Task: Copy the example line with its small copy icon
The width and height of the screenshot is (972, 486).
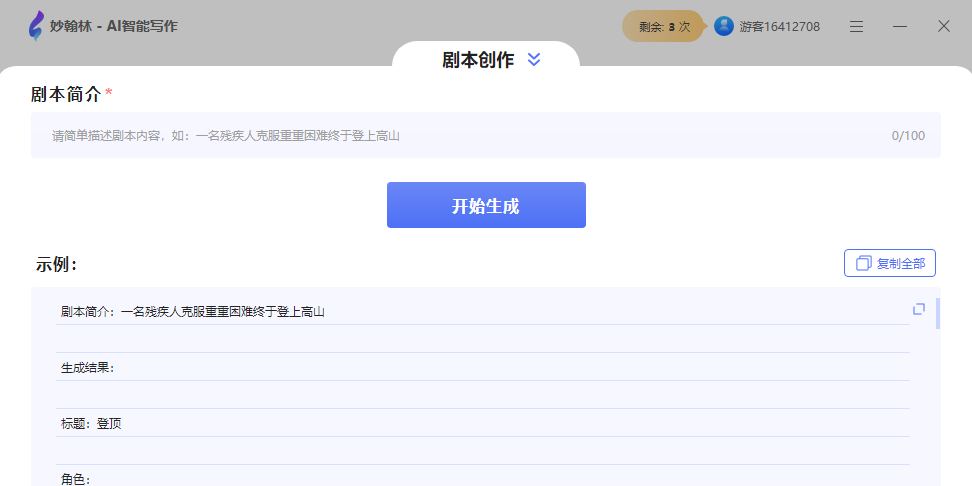Action: 918,309
